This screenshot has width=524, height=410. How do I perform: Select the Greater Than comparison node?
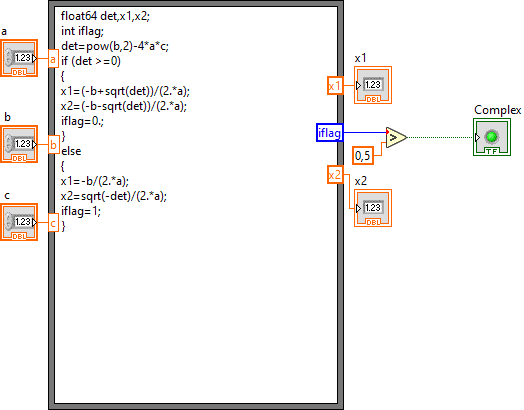pyautogui.click(x=396, y=137)
